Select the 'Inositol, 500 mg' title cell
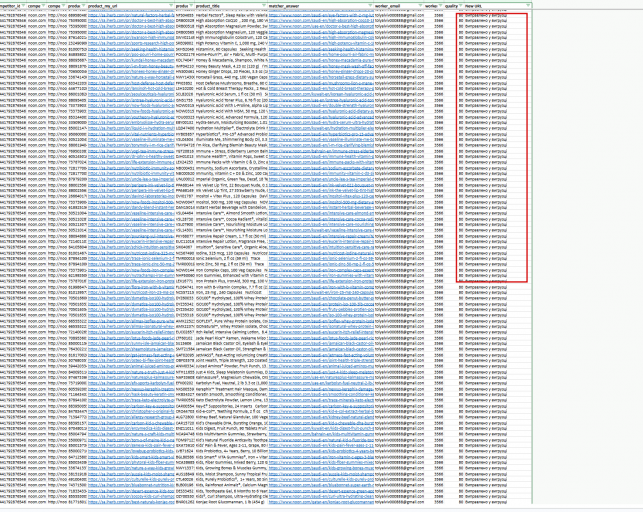 click(232, 202)
